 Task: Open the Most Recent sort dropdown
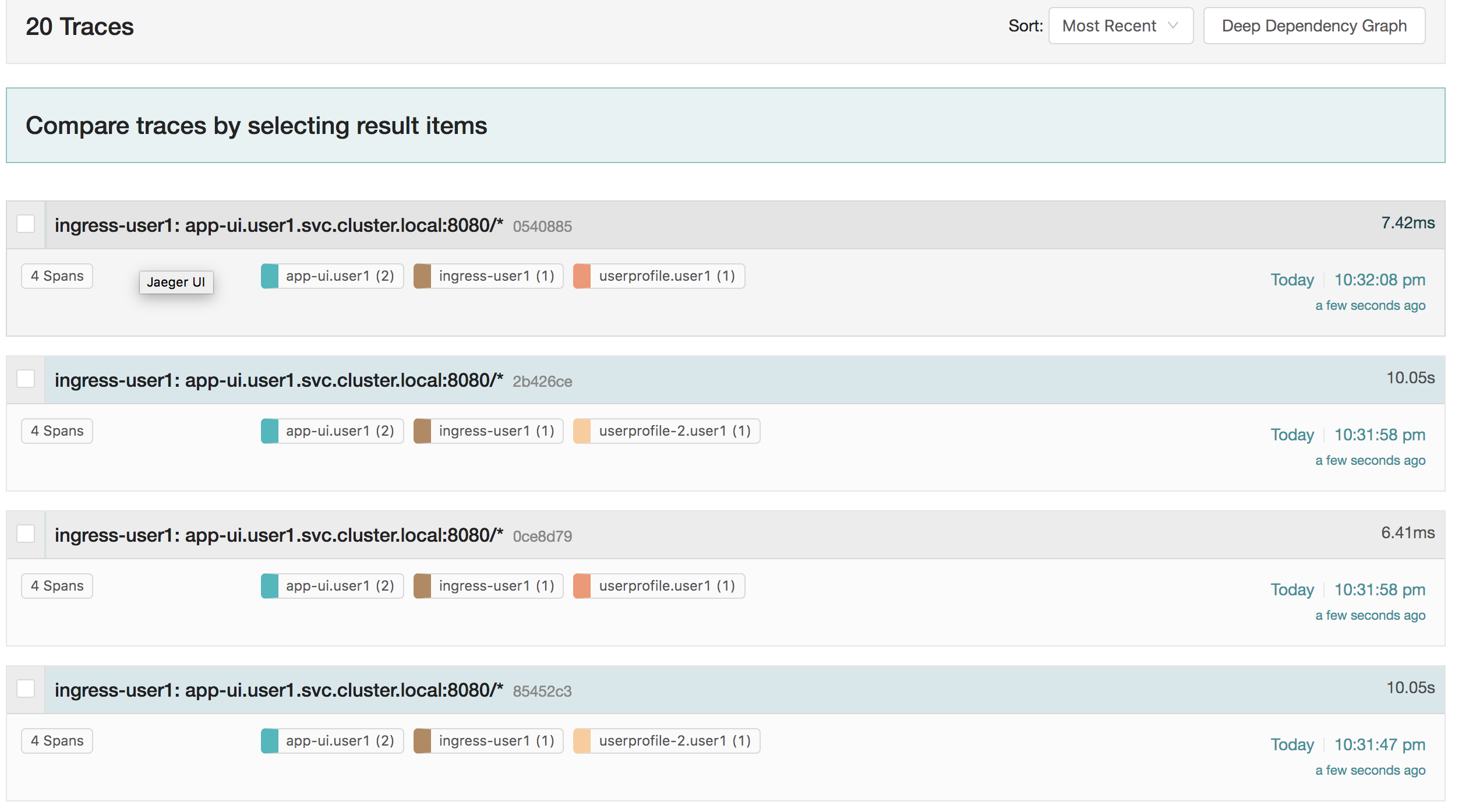point(1121,26)
